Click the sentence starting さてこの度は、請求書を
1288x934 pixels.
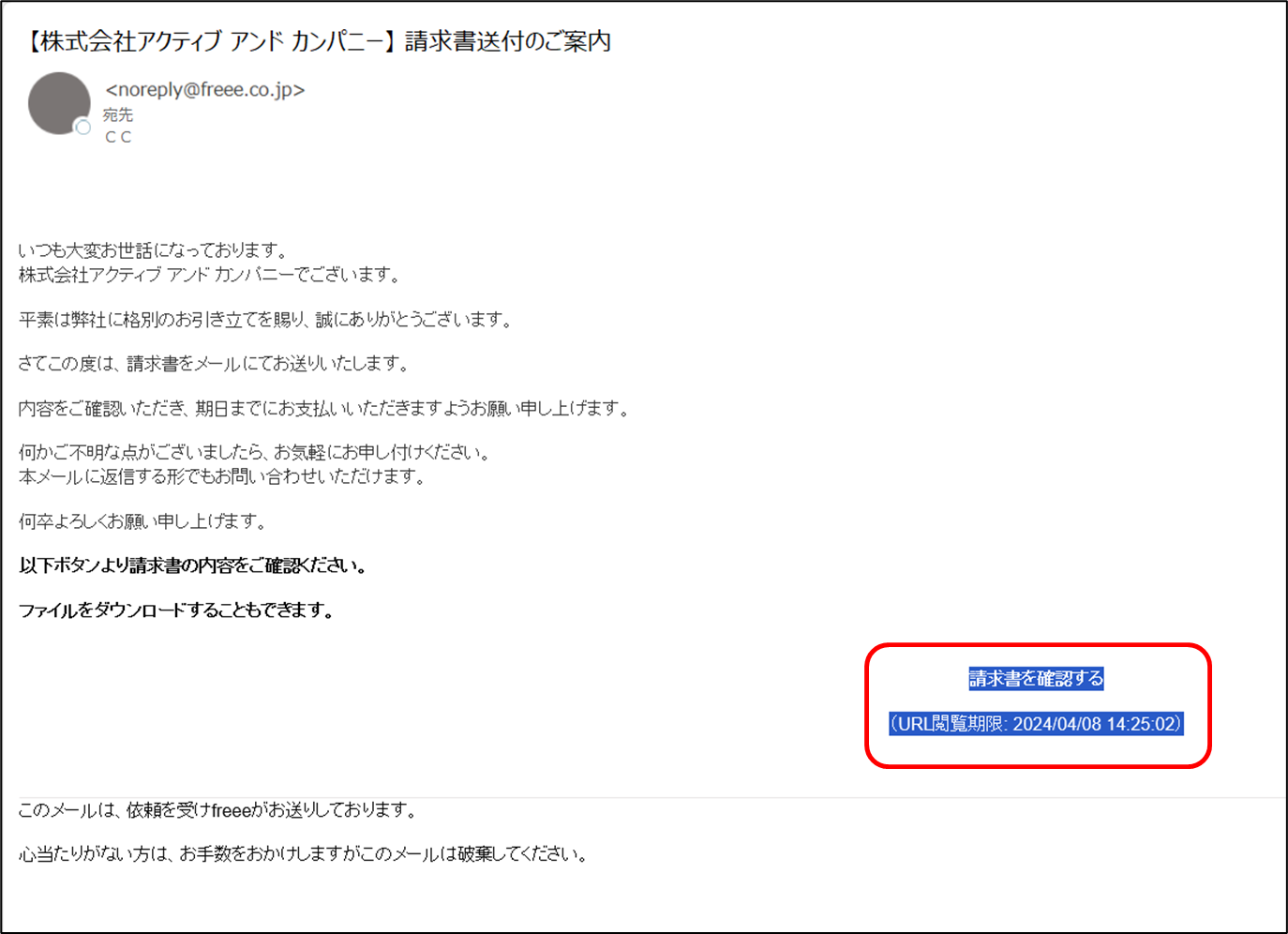[x=215, y=364]
